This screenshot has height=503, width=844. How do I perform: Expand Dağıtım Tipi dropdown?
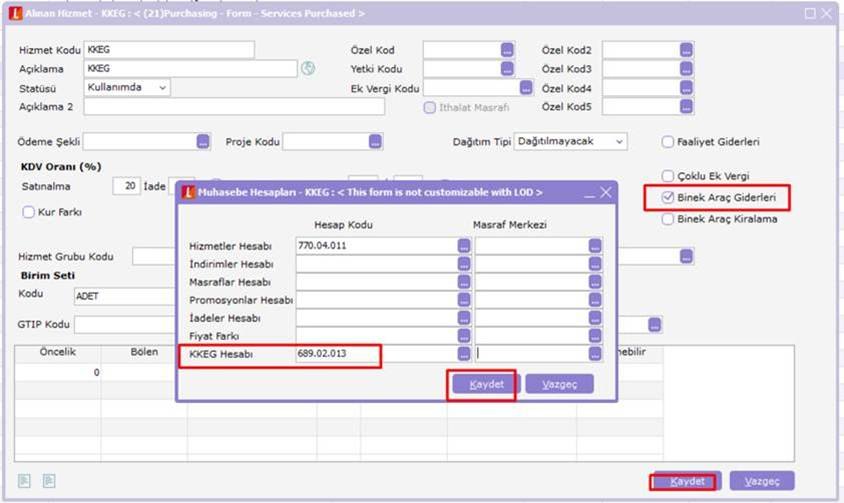[x=570, y=142]
